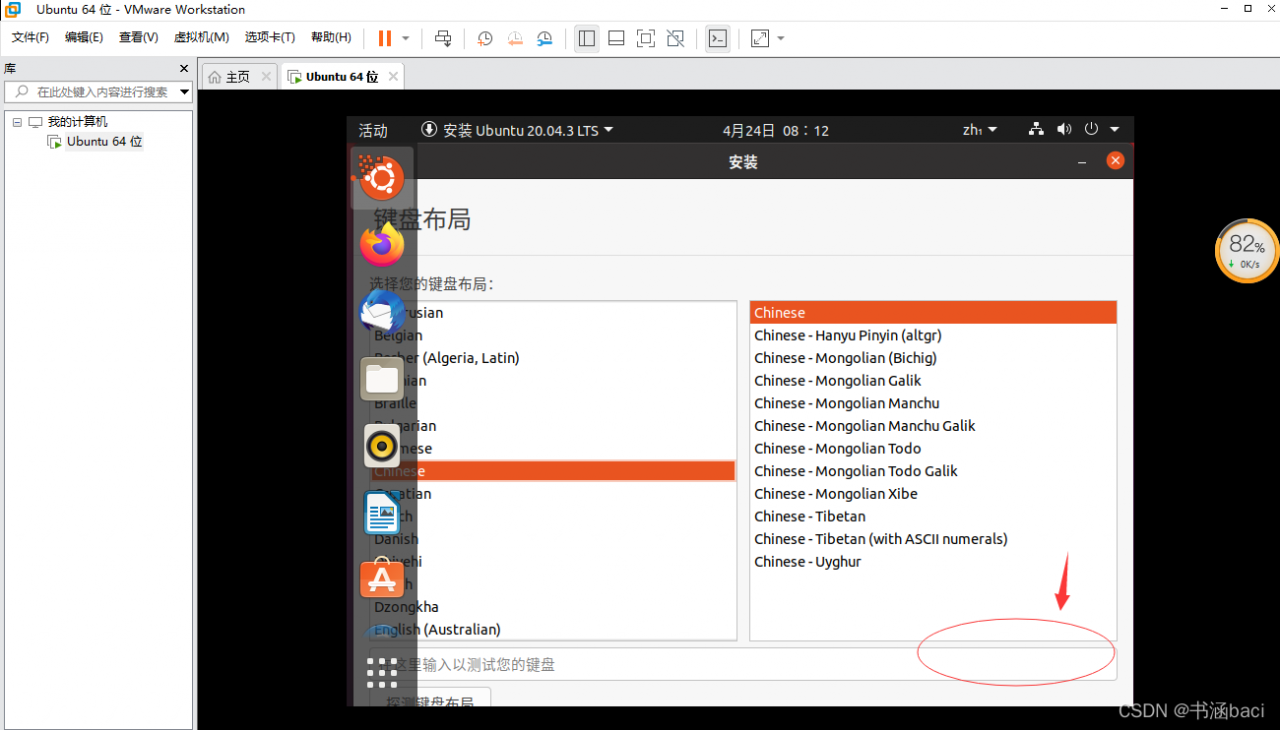Launch Thunderbird mail from the dock
The image size is (1280, 730).
click(x=382, y=313)
